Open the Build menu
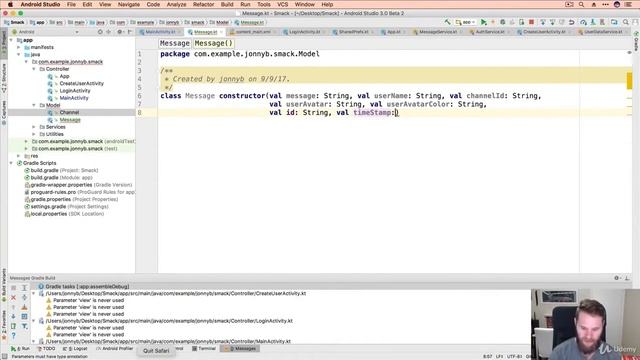This screenshot has width=640, height=360. (x=227, y=4)
